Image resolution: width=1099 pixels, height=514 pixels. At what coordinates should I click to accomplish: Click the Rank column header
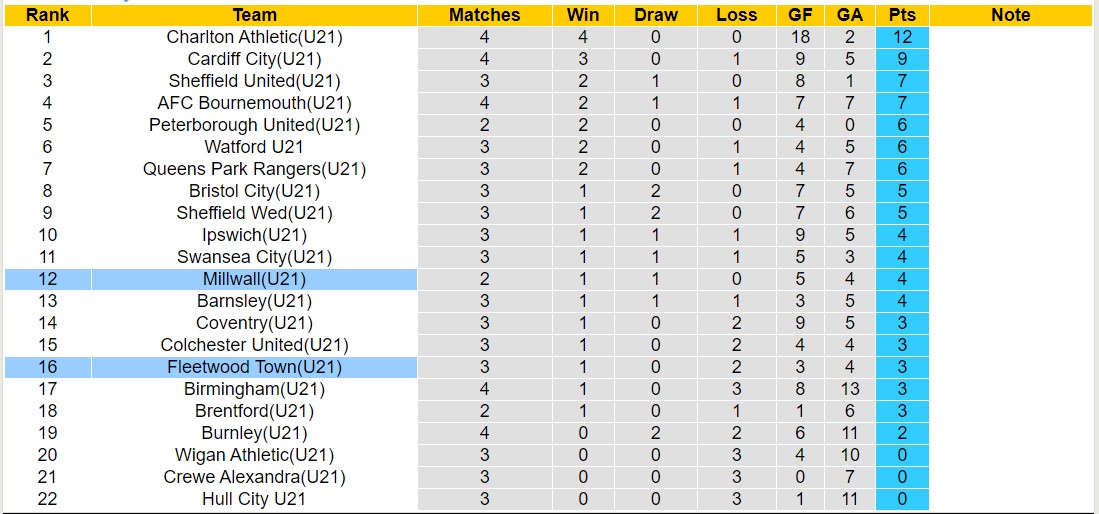click(47, 15)
